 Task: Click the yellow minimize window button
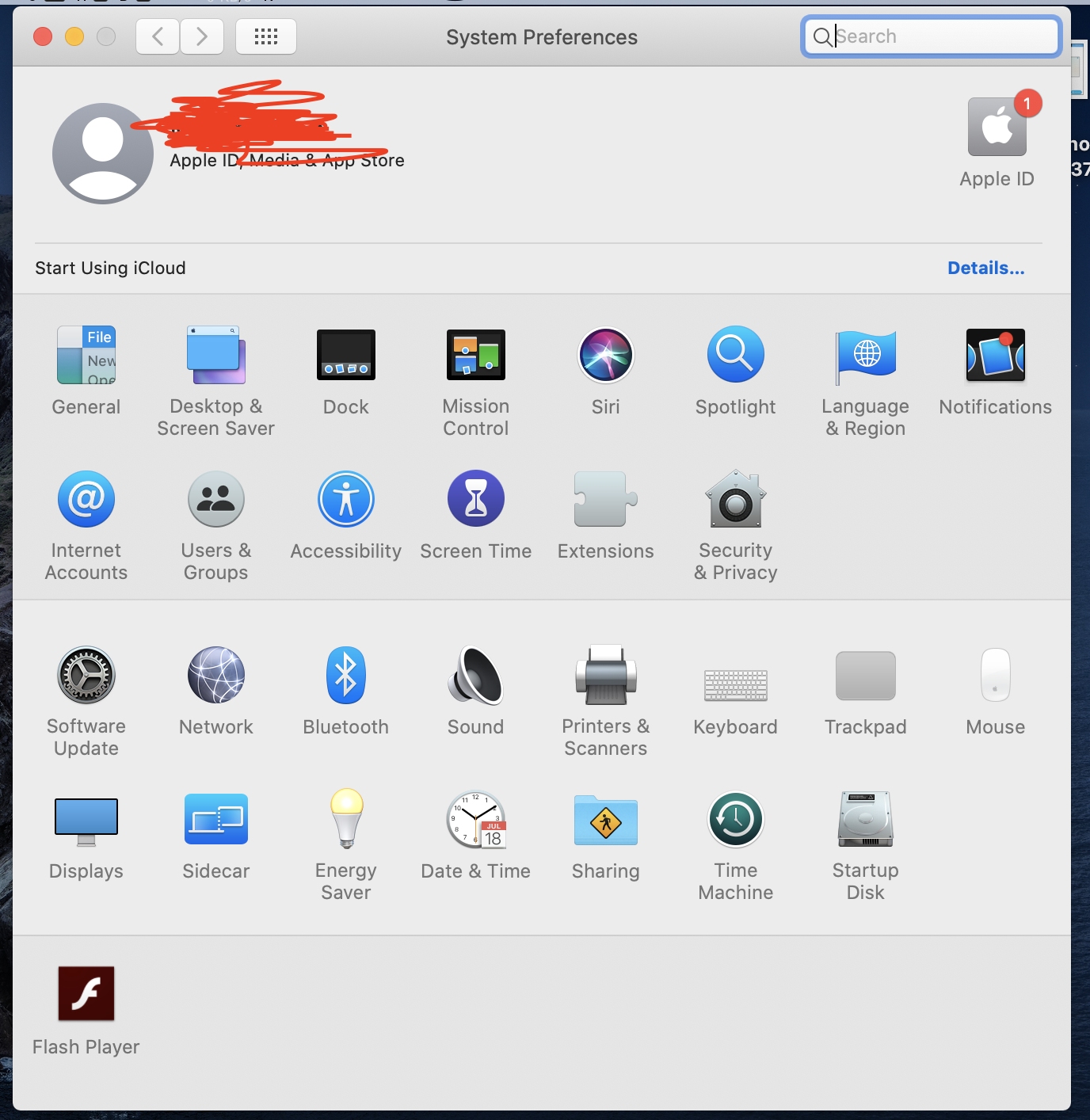coord(74,36)
